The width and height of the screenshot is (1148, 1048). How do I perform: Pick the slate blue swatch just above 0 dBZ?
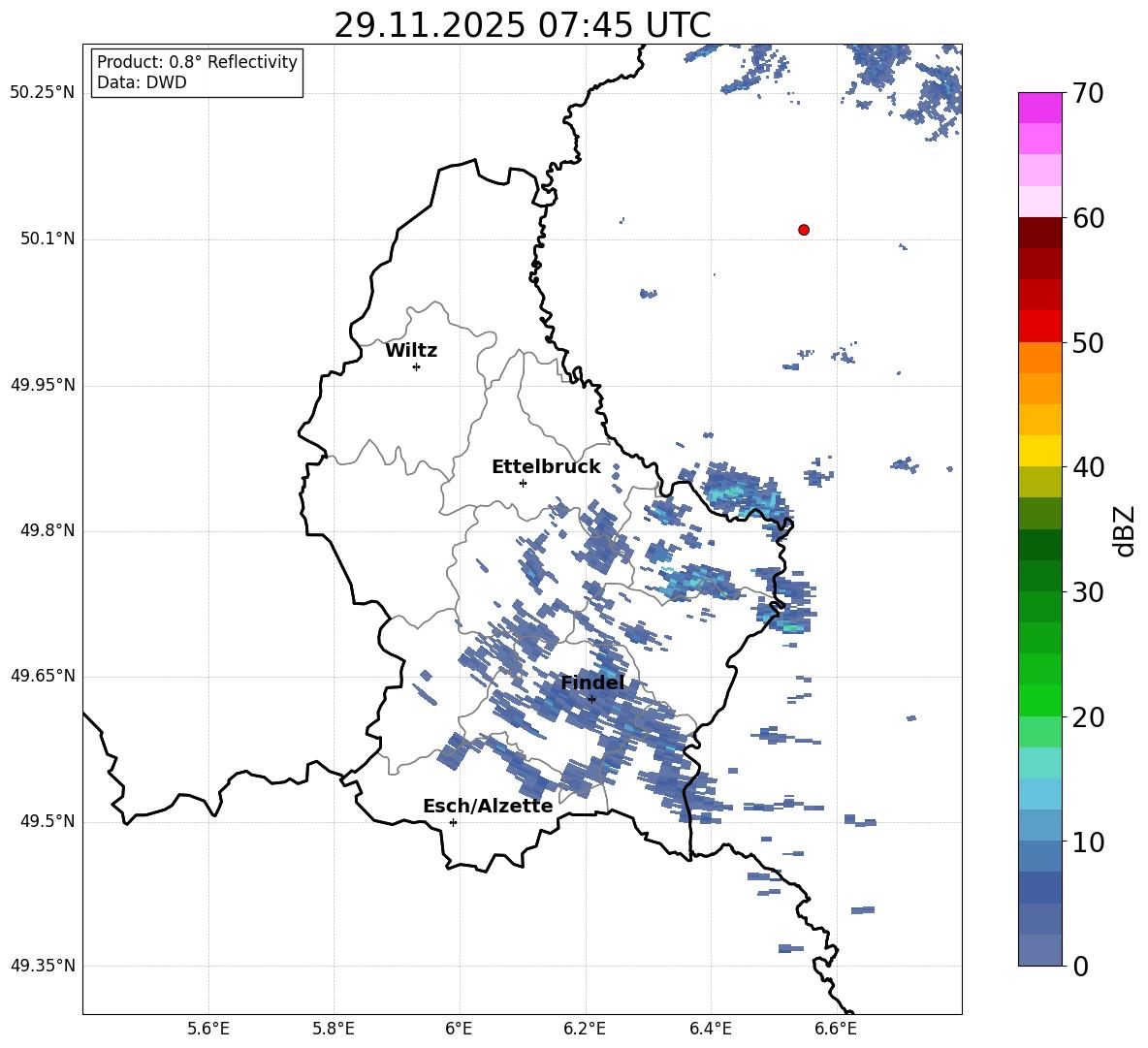(1039, 950)
